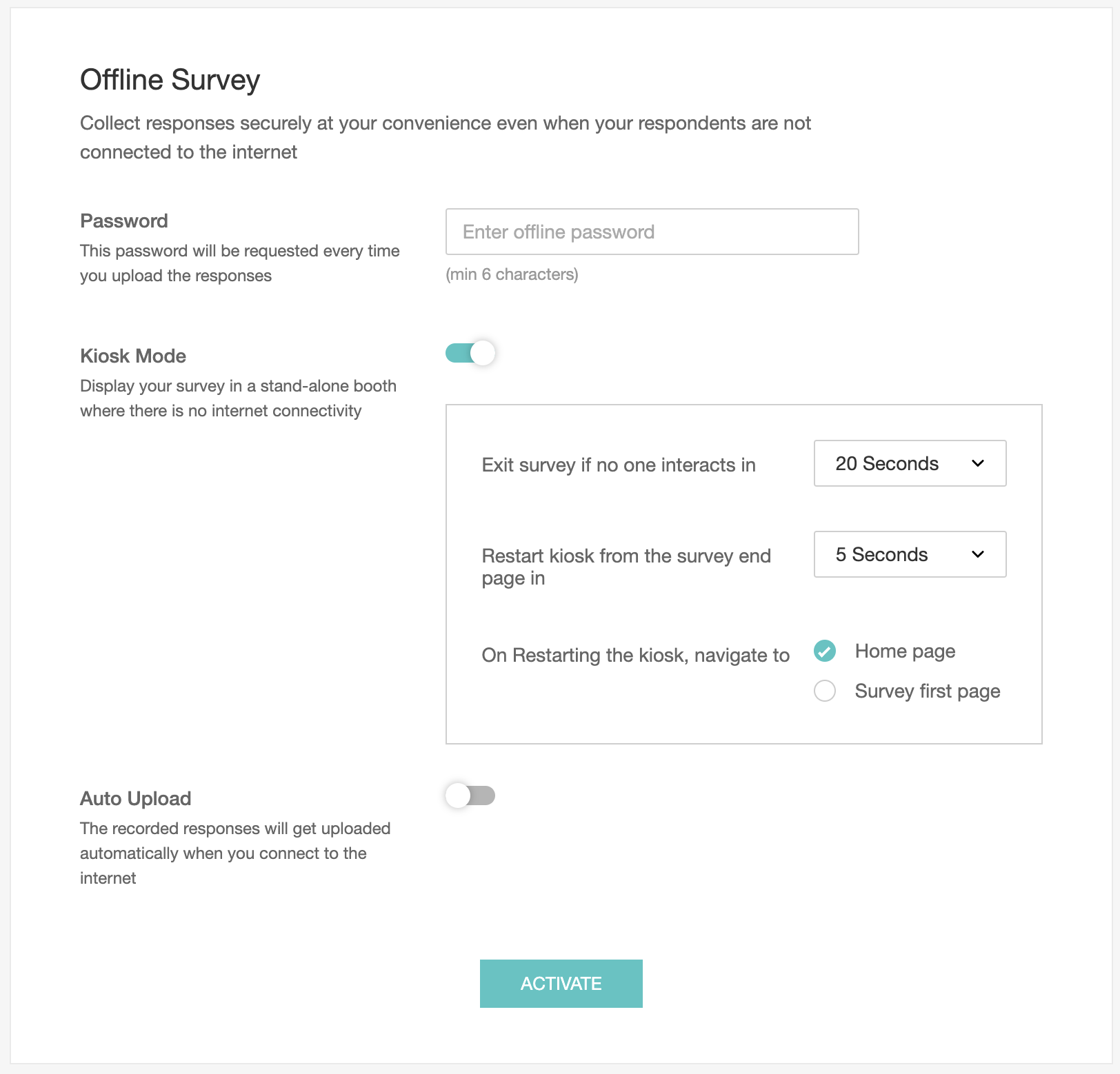Click the Auto Upload section label
Viewport: 1120px width, 1074px height.
136,798
